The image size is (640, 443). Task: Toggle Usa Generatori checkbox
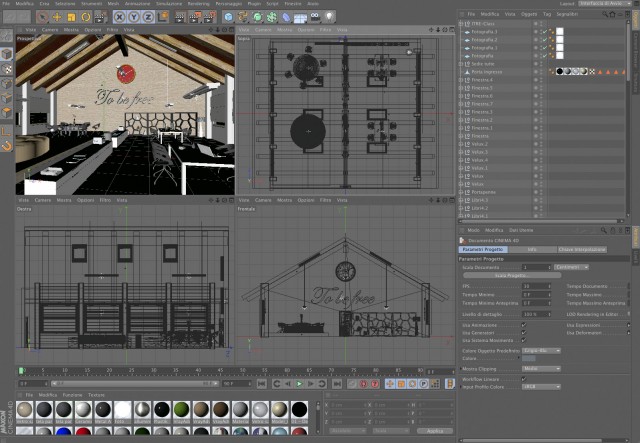click(524, 333)
